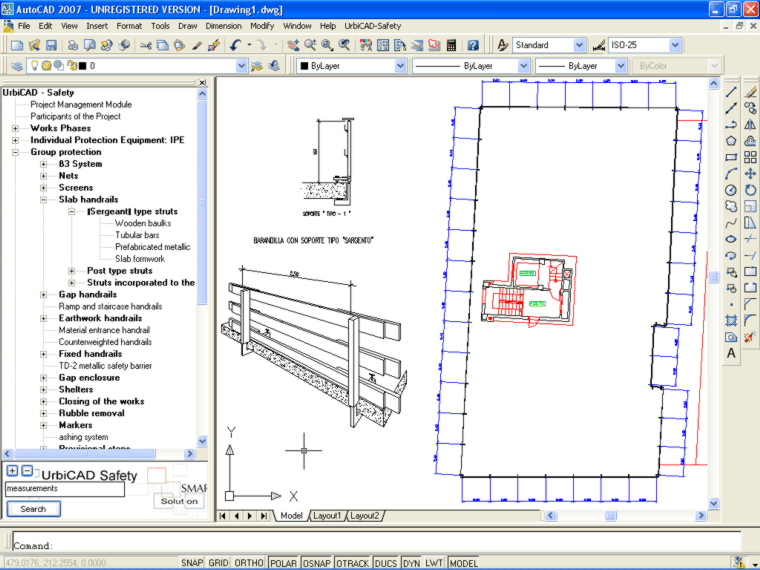Screen dimensions: 760x570
Task: Toggle DYN dynamic input
Action: pyautogui.click(x=412, y=563)
